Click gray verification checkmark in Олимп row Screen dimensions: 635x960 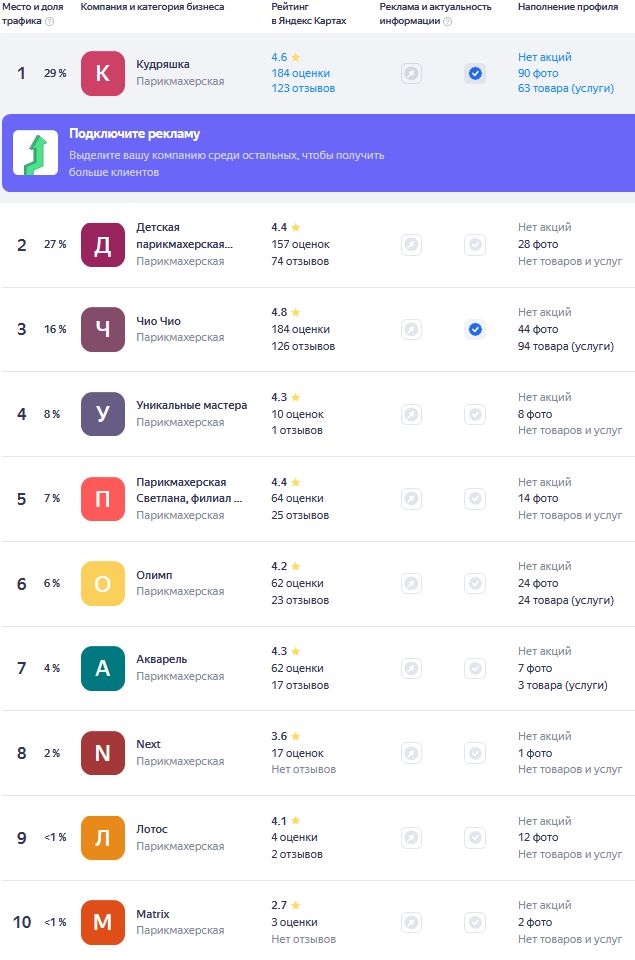475,583
